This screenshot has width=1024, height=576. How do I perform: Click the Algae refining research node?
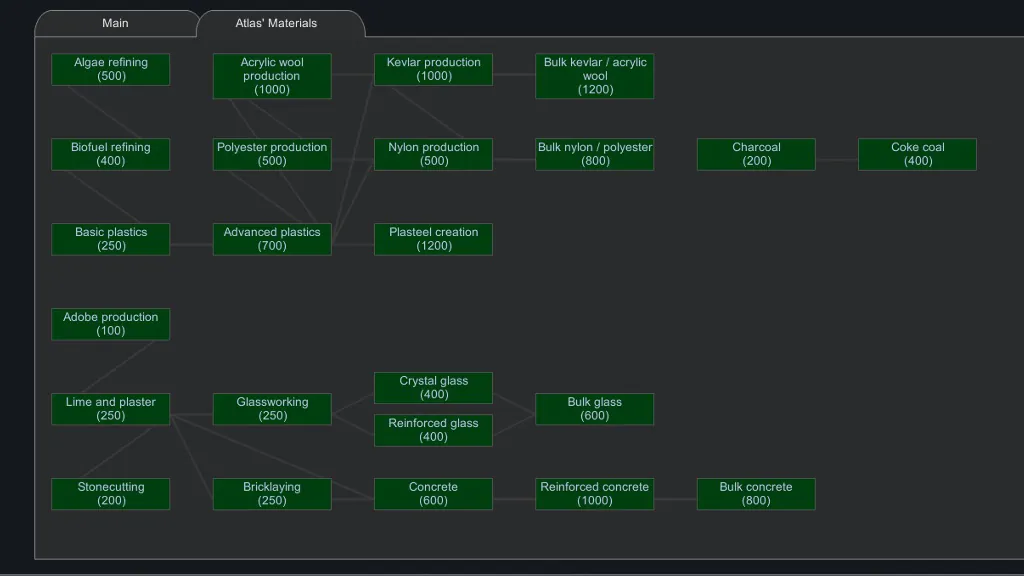tap(111, 69)
